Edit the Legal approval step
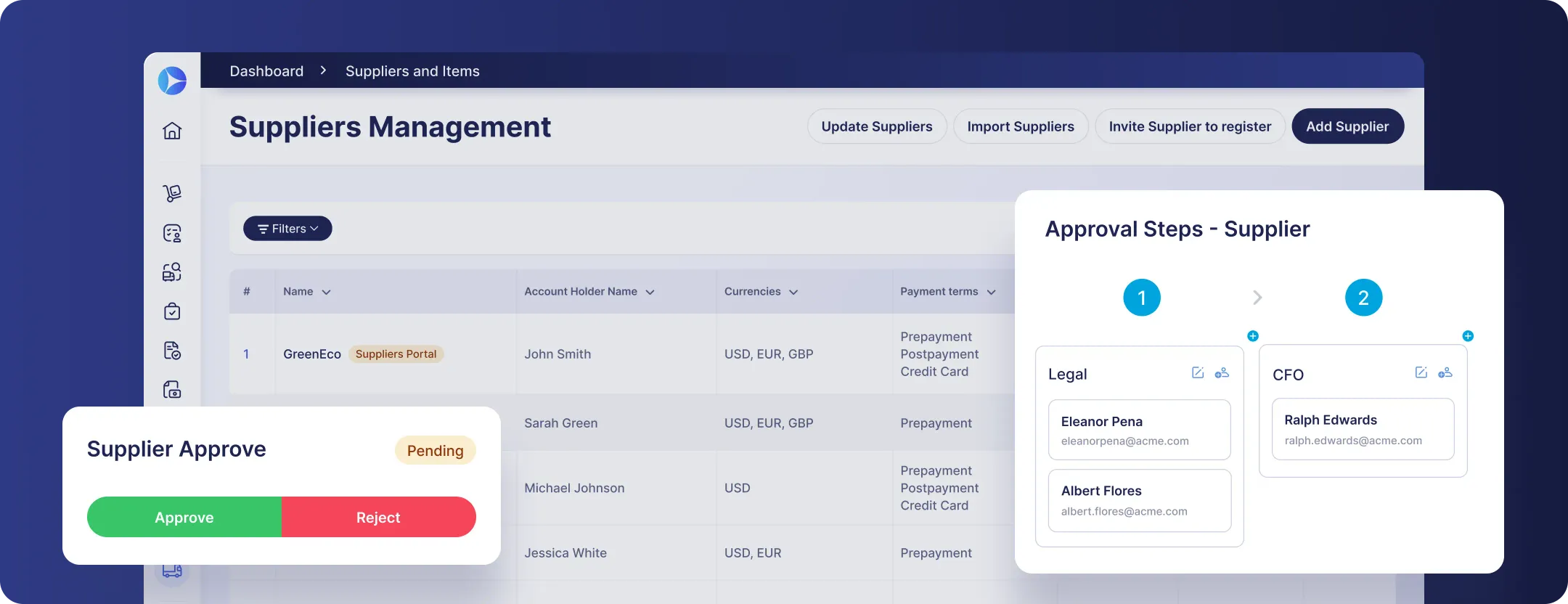The width and height of the screenshot is (1568, 604). [x=1198, y=372]
